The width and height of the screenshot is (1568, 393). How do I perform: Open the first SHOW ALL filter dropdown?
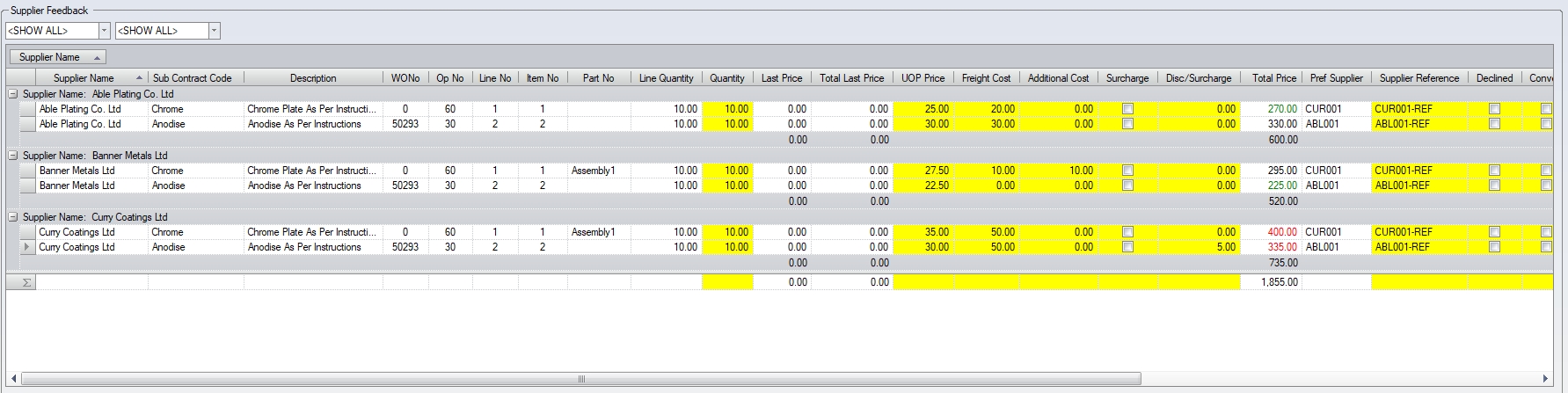(x=104, y=31)
